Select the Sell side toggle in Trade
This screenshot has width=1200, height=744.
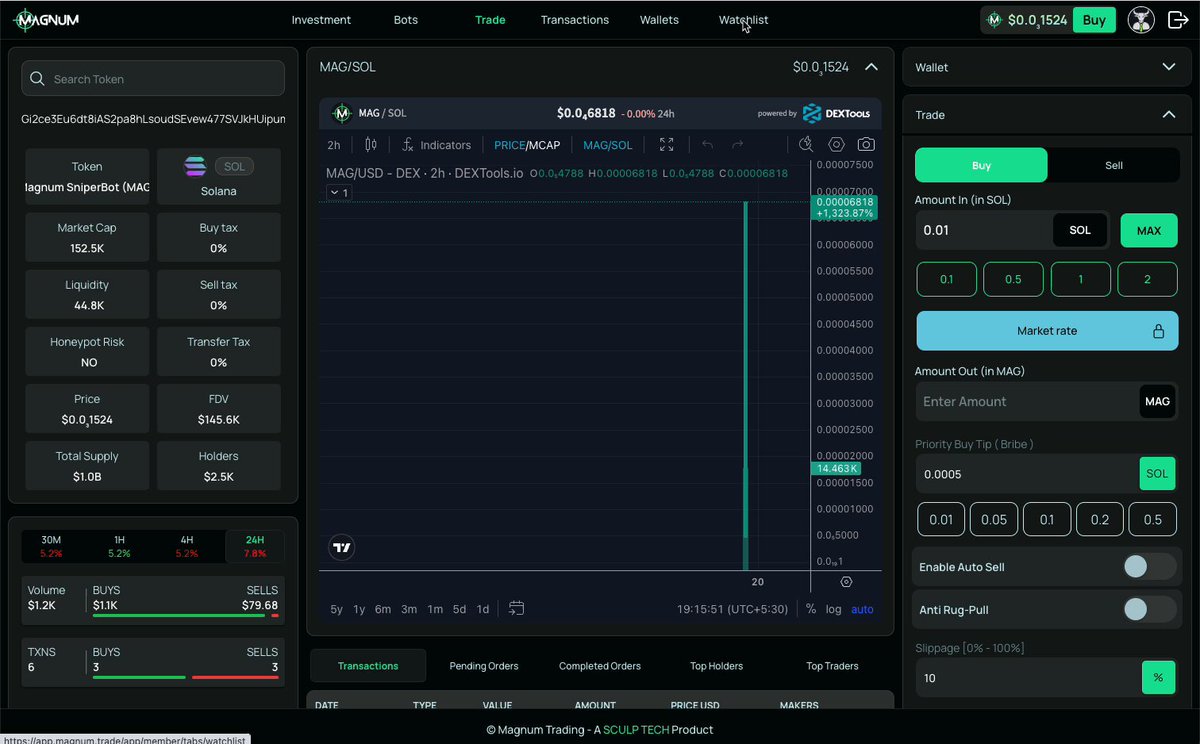coord(1114,165)
